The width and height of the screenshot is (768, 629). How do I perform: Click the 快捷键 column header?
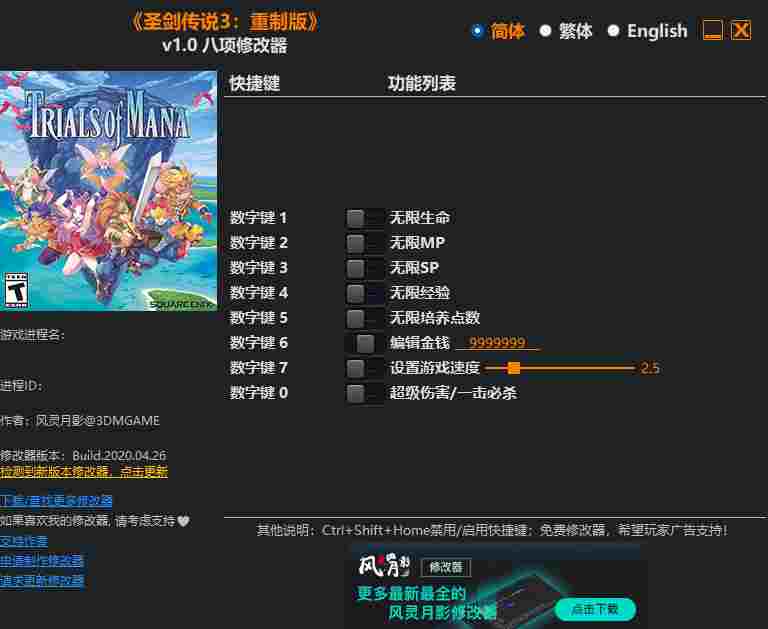(255, 83)
